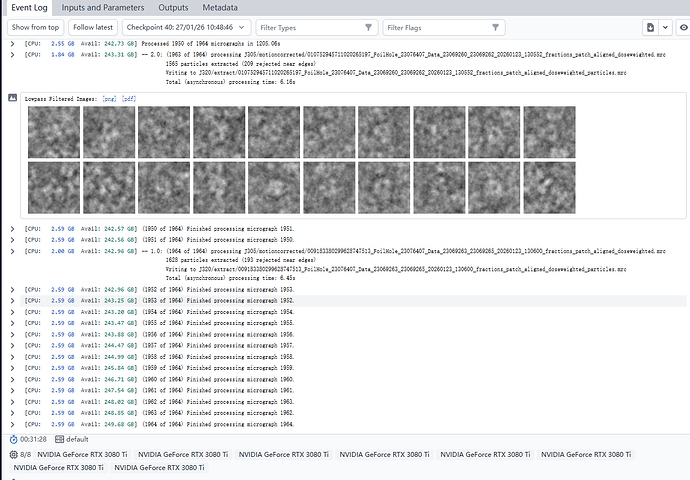Open the png link for lowpass images
Screen dimensions: 690x480
pyautogui.click(x=109, y=99)
